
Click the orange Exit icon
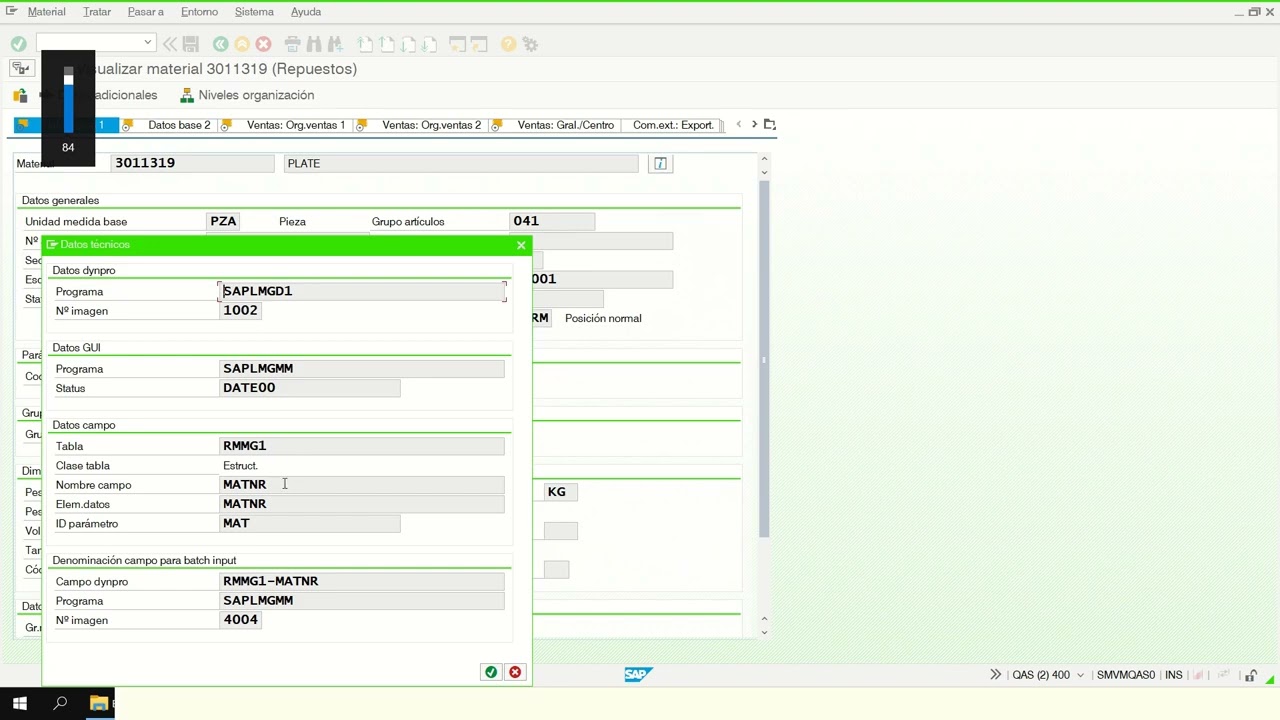pos(242,44)
